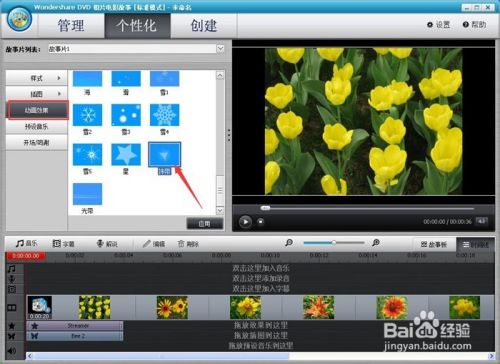Screen dimensions: 500x364
Task: Expand the 插图 submenu arrow
Action: 59,94
